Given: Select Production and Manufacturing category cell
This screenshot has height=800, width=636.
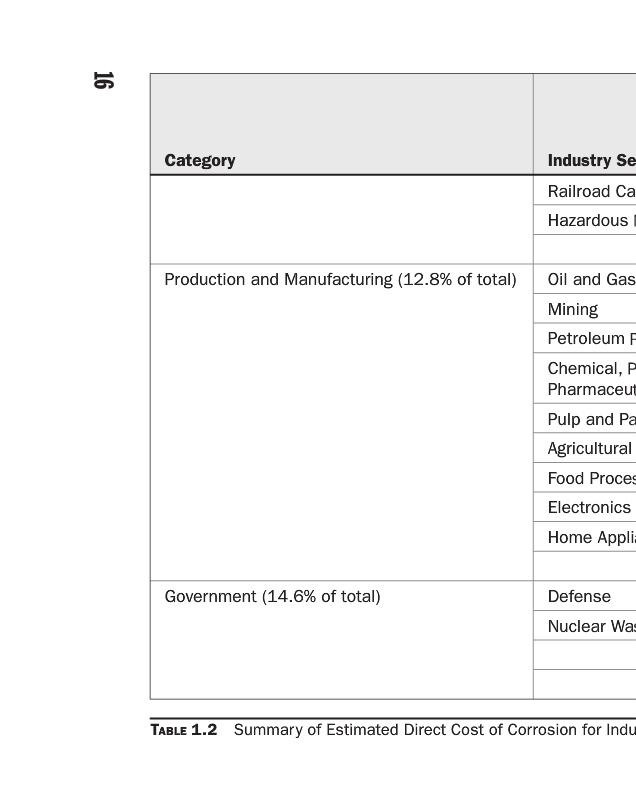Looking at the screenshot, I should (340, 280).
